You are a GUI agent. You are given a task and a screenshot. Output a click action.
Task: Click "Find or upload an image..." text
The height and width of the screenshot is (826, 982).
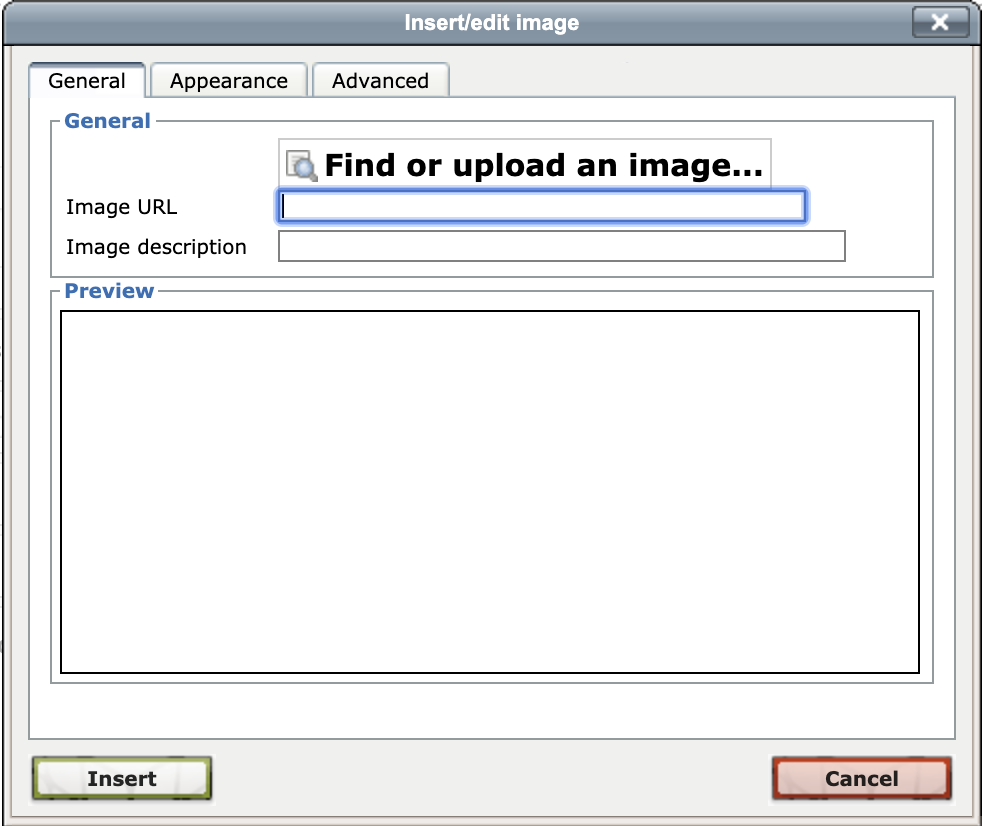click(543, 165)
